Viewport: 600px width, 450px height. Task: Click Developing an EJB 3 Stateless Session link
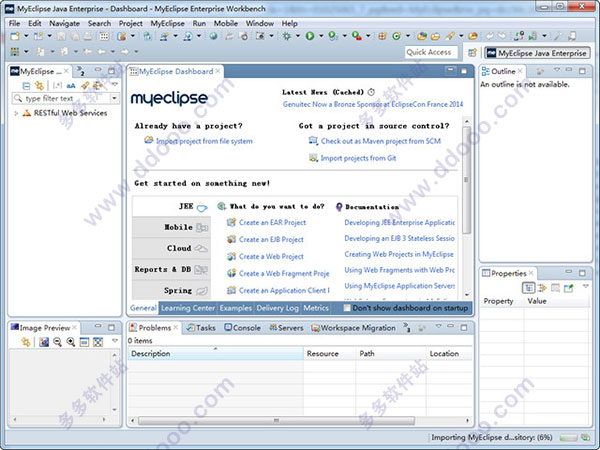coord(399,238)
